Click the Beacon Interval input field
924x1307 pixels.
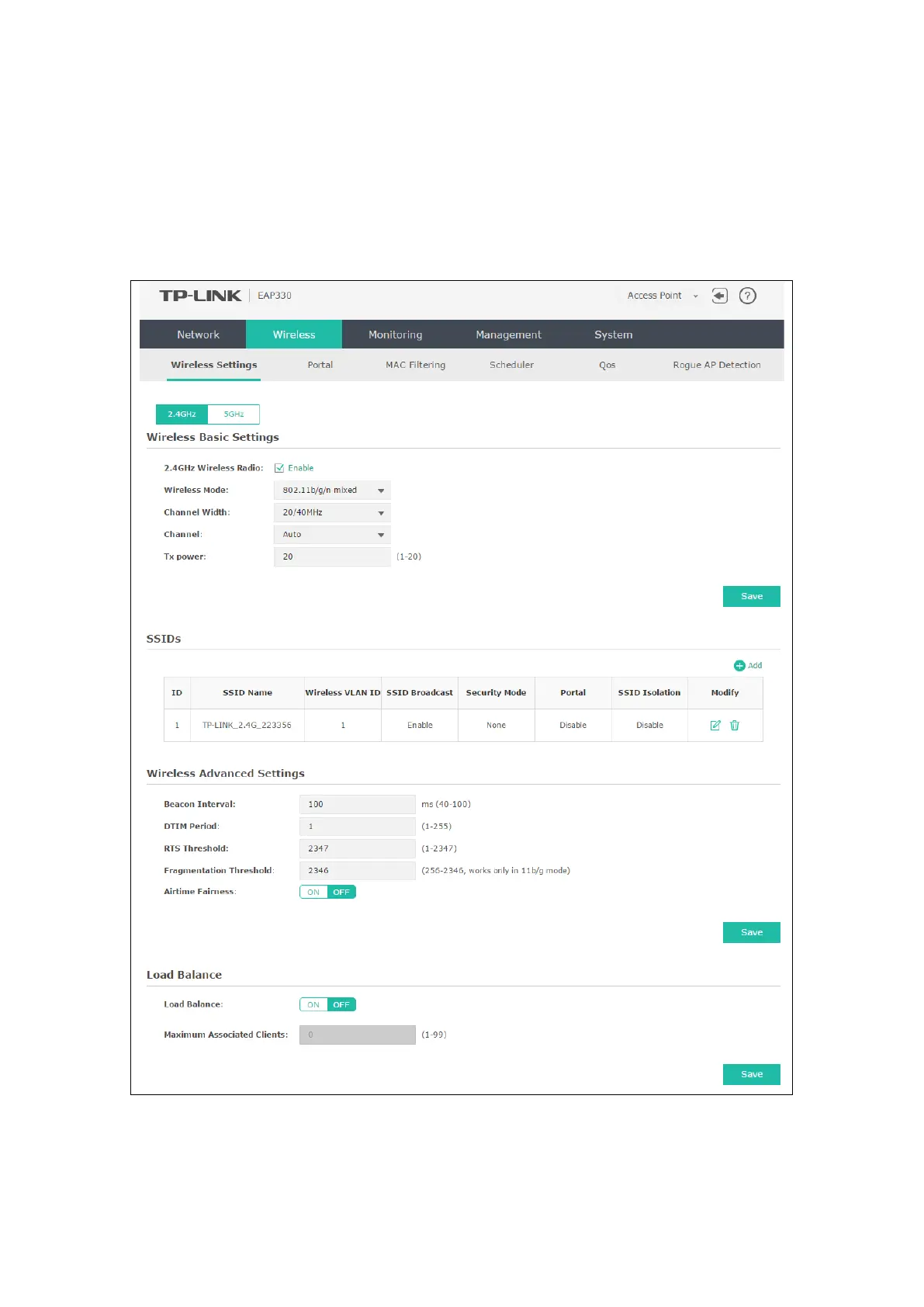tap(358, 804)
